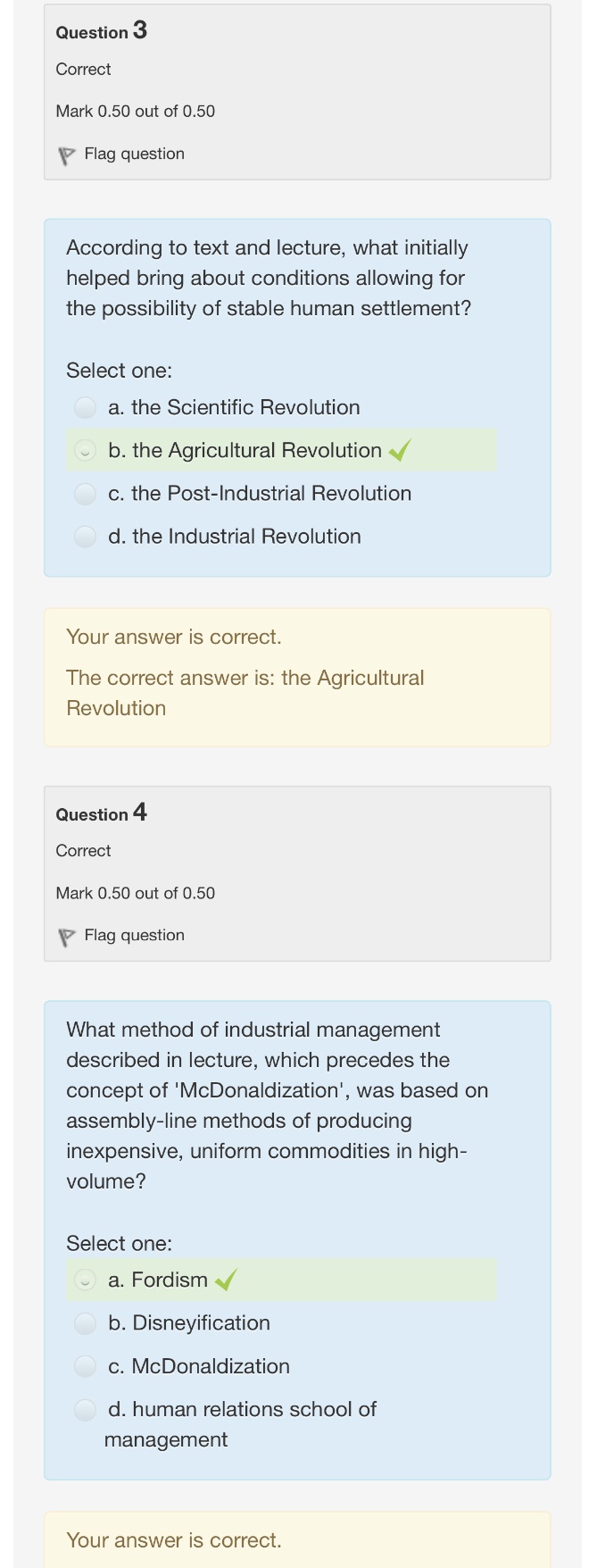Click the 'correct answer is: the Agricultural Revolution' feedback
The width and height of the screenshot is (597, 1568).
[245, 693]
